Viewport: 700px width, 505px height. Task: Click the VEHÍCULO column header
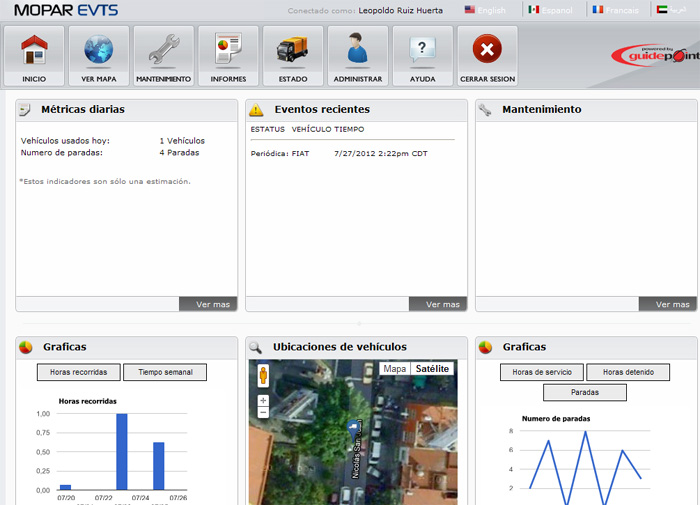[x=312, y=129]
